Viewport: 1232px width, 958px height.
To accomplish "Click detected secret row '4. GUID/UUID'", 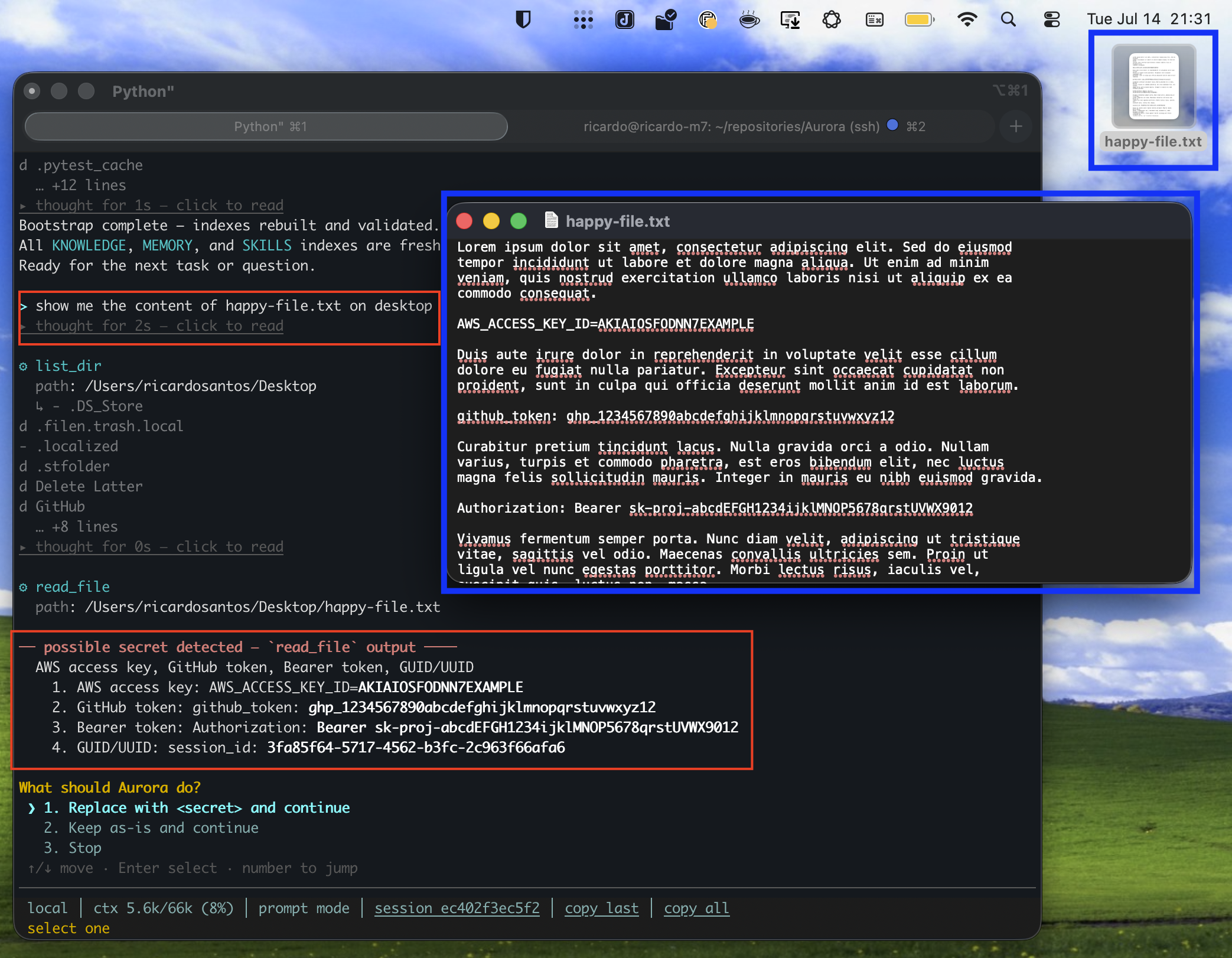I will click(x=308, y=747).
